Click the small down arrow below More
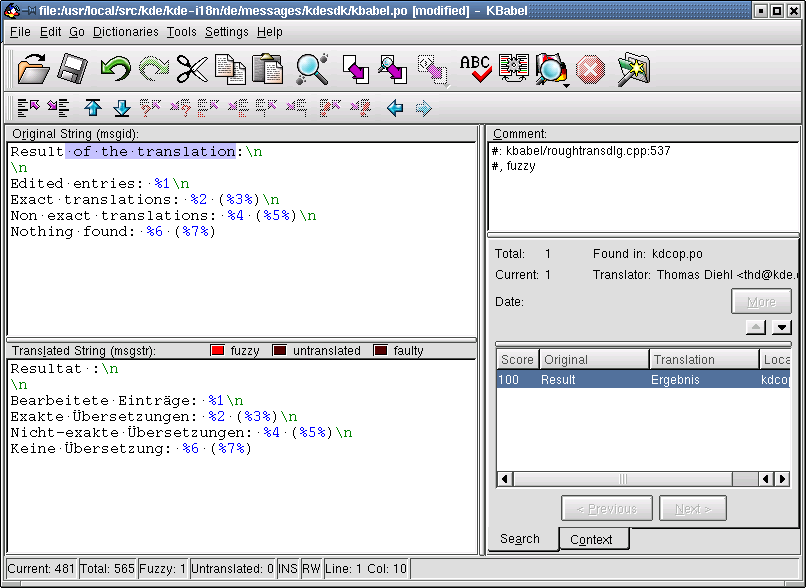 click(x=781, y=327)
